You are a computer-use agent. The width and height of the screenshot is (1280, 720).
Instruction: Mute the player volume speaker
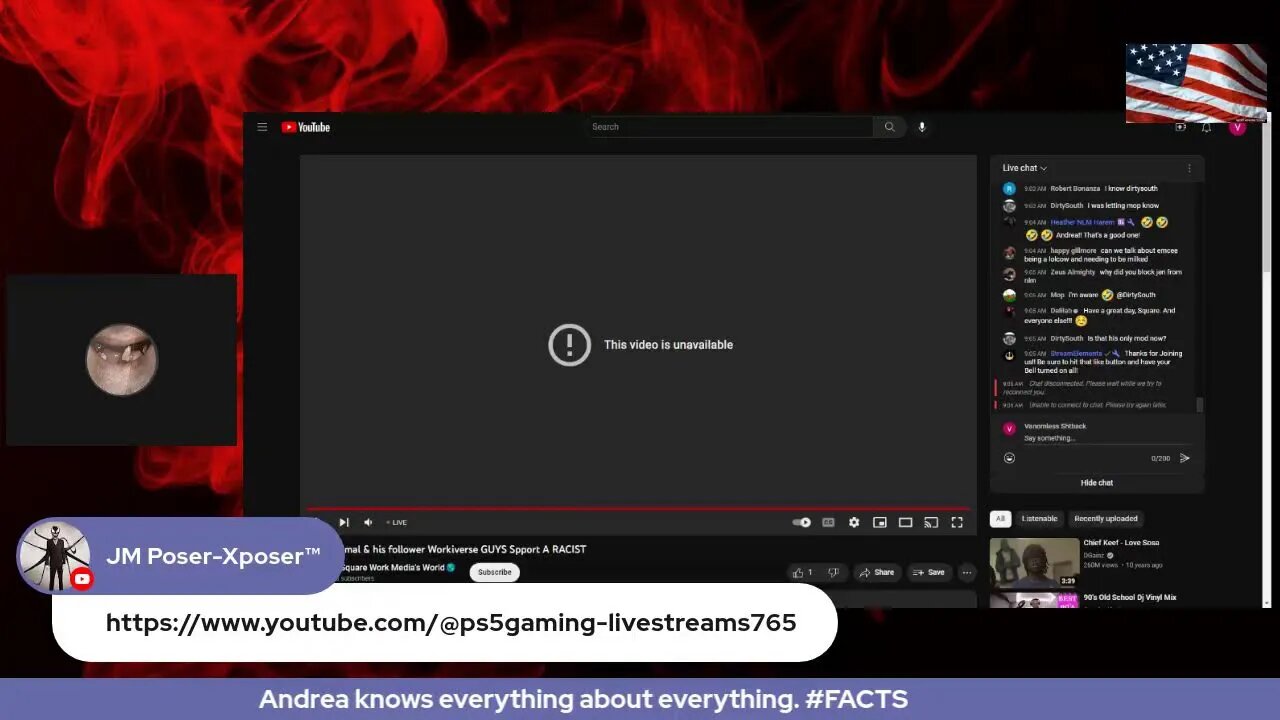(368, 522)
